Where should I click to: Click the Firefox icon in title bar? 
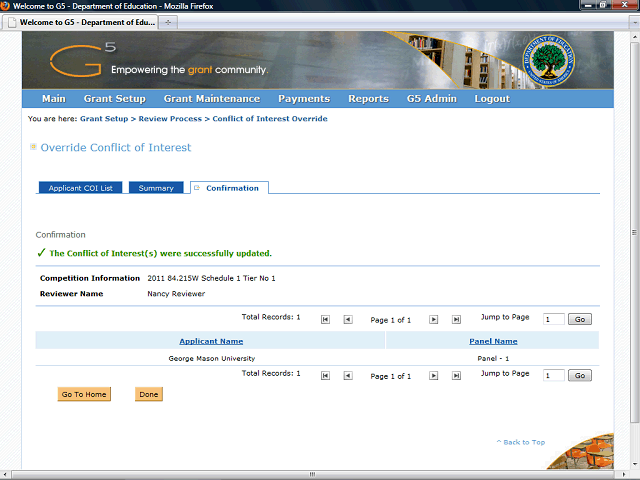click(5, 6)
